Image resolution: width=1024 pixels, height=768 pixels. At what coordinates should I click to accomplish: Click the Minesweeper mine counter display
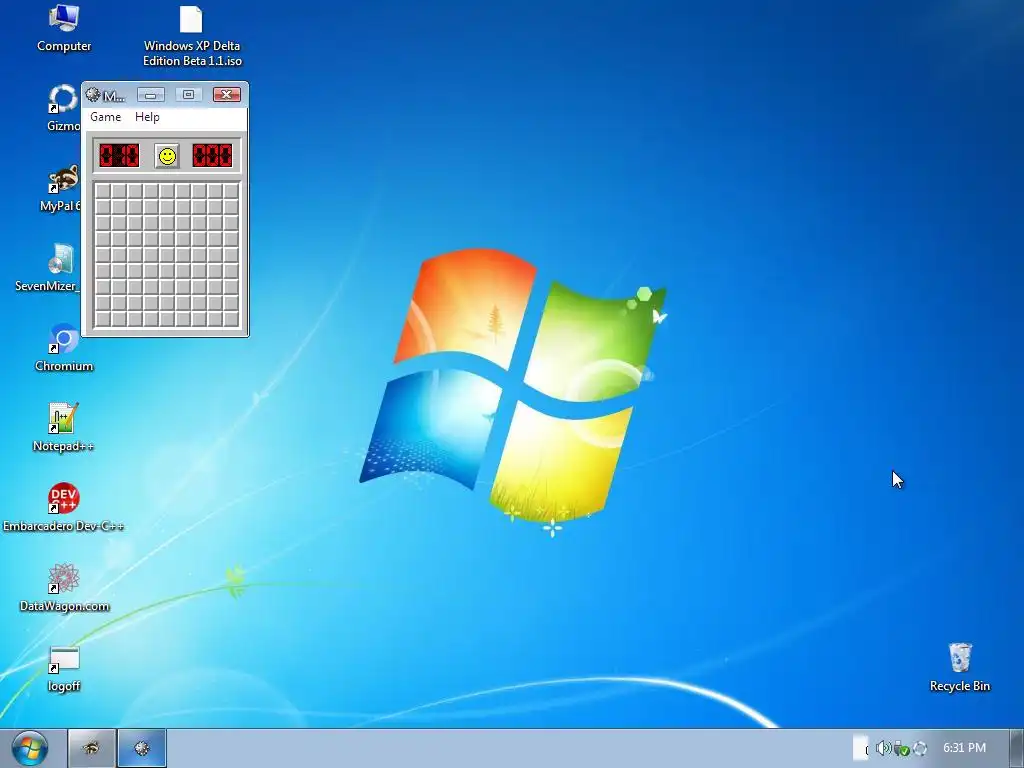119,155
